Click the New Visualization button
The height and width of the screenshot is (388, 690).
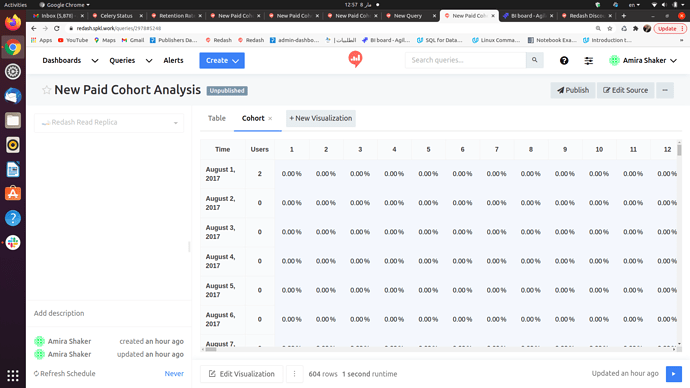tap(321, 118)
